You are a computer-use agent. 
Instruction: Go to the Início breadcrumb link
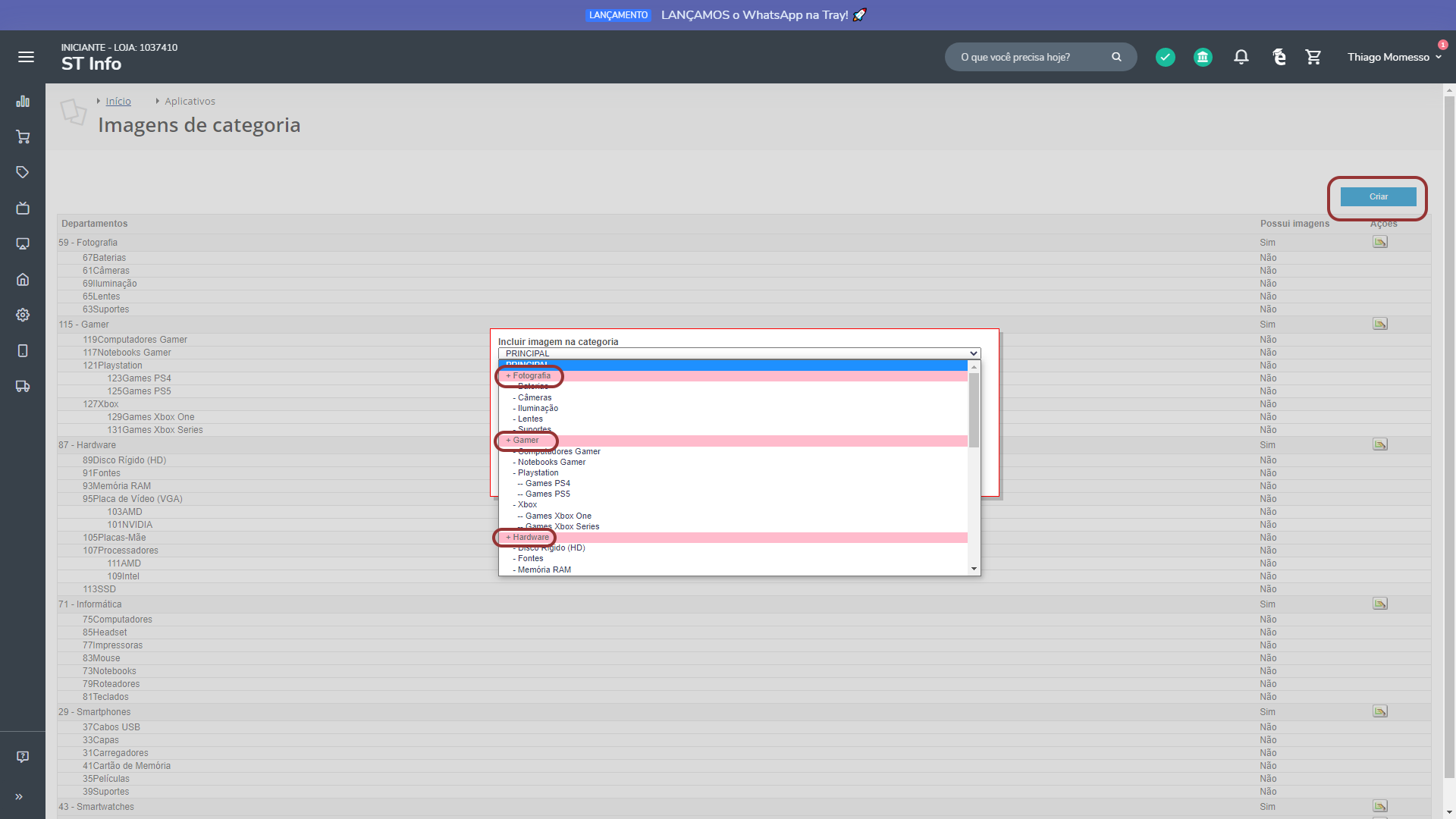[118, 101]
